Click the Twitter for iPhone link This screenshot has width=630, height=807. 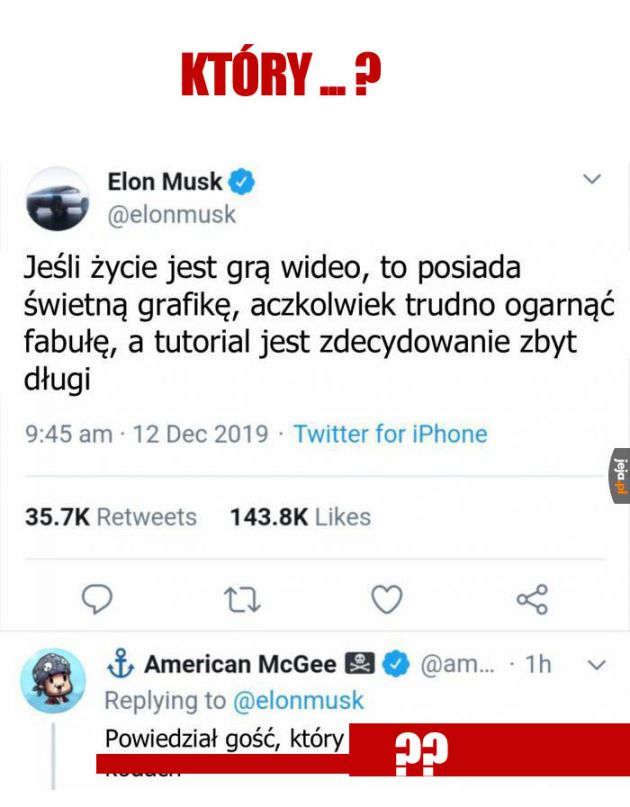(x=390, y=434)
